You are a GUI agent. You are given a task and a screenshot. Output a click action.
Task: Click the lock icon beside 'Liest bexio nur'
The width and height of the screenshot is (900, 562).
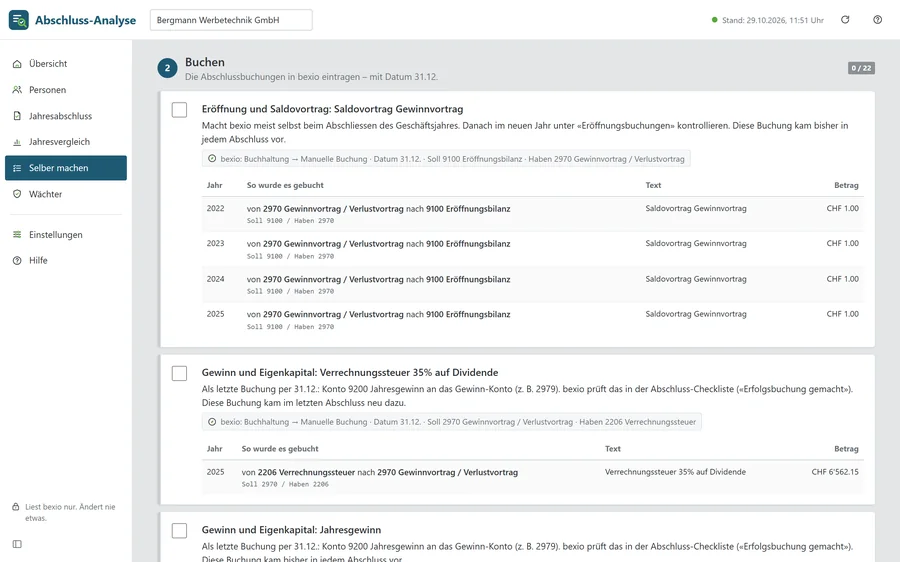pyautogui.click(x=16, y=507)
